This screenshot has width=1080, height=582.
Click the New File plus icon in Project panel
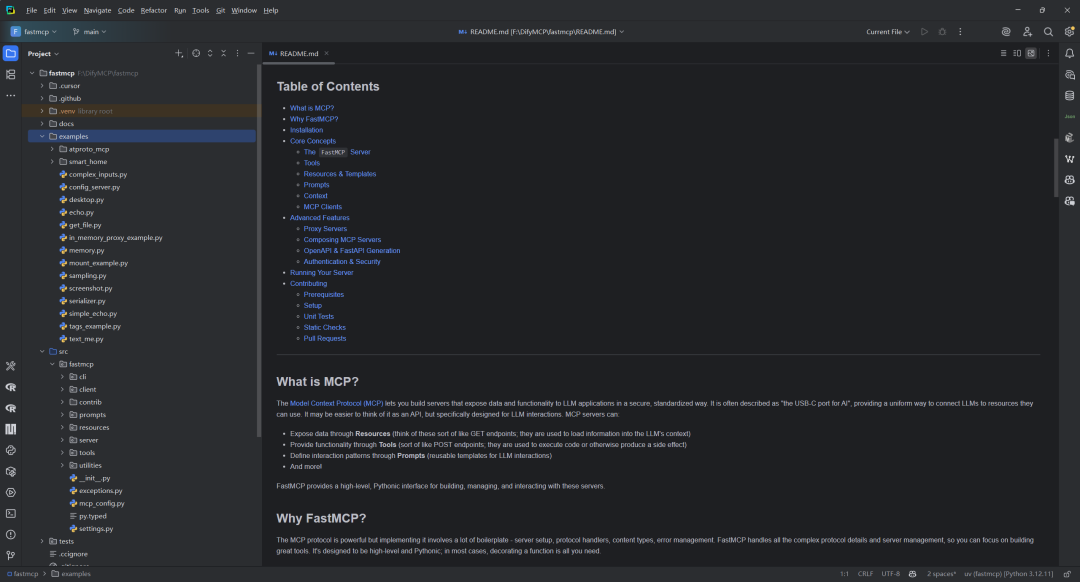coord(179,53)
